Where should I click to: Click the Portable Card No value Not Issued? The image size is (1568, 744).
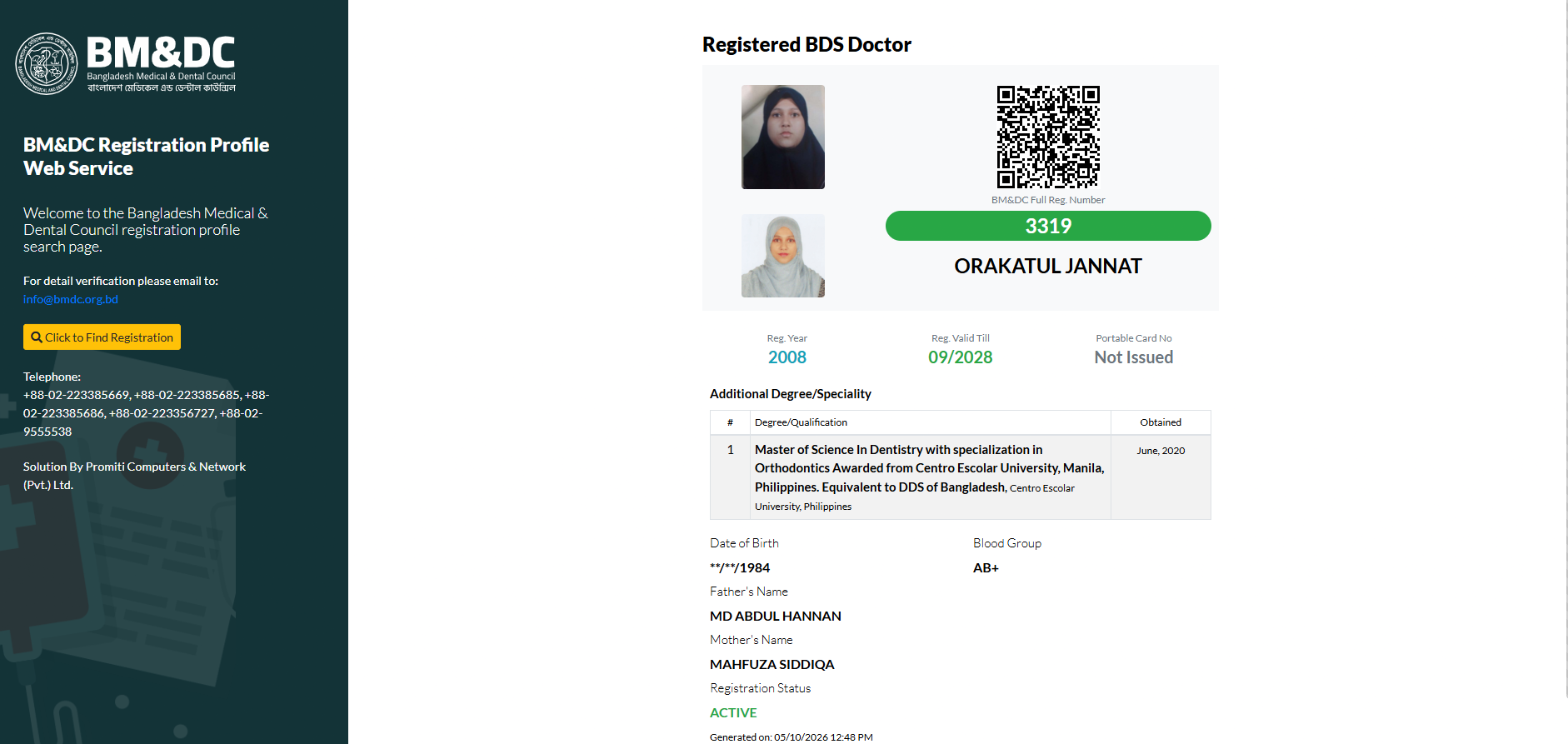coord(1134,357)
